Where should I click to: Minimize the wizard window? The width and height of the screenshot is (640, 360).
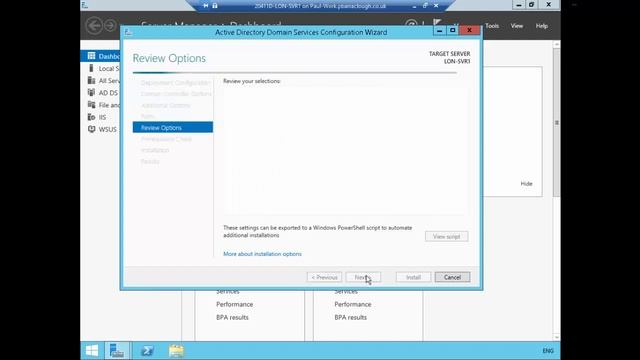pyautogui.click(x=439, y=31)
